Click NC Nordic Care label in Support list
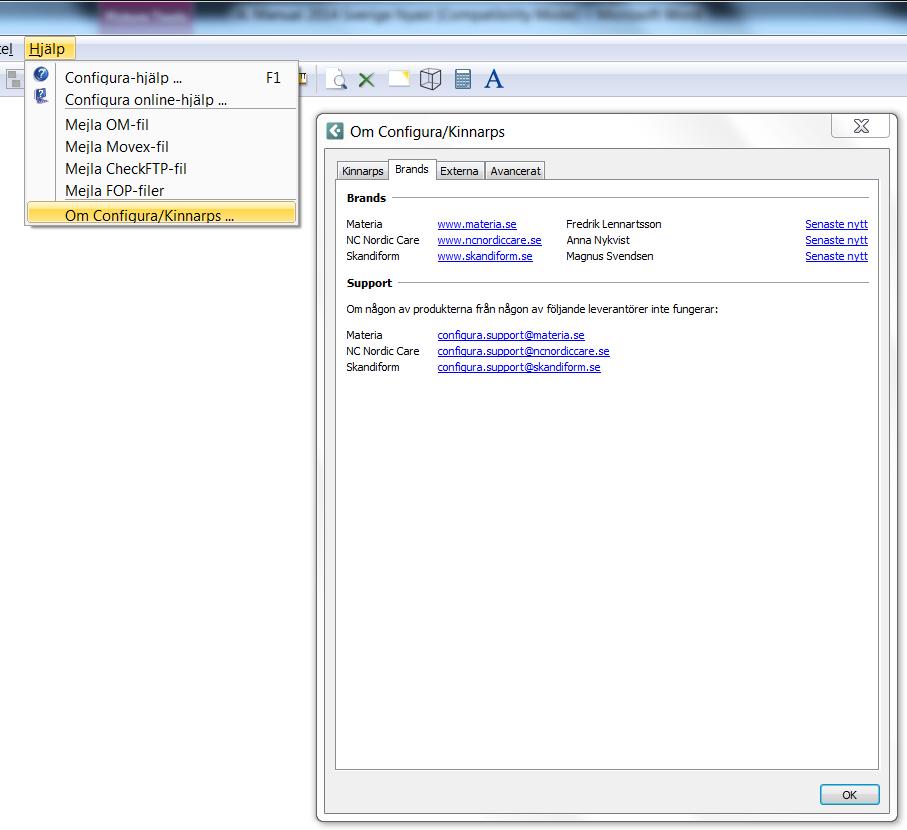The width and height of the screenshot is (907, 830). (x=382, y=351)
